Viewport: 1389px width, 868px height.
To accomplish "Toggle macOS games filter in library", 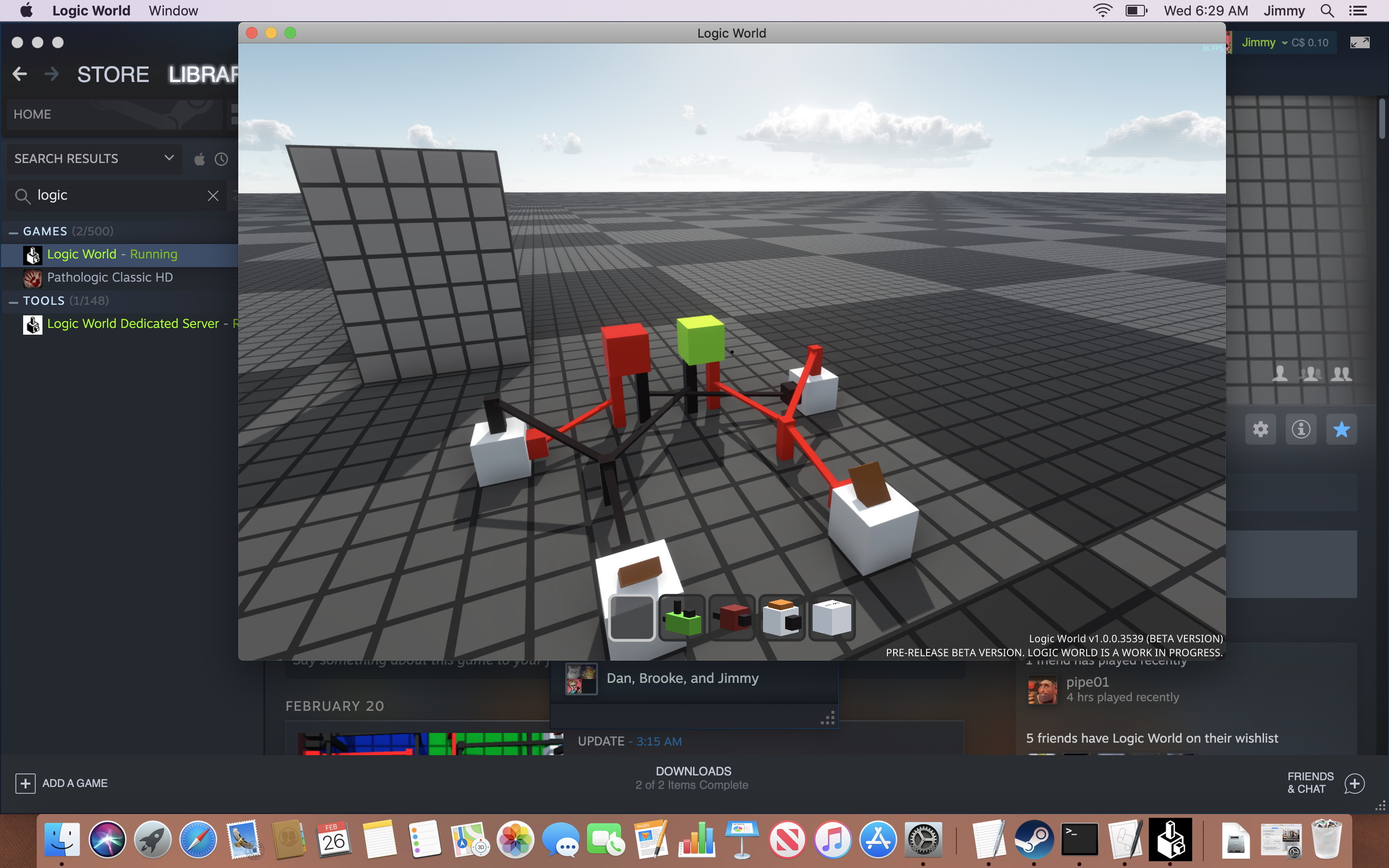I will [199, 159].
